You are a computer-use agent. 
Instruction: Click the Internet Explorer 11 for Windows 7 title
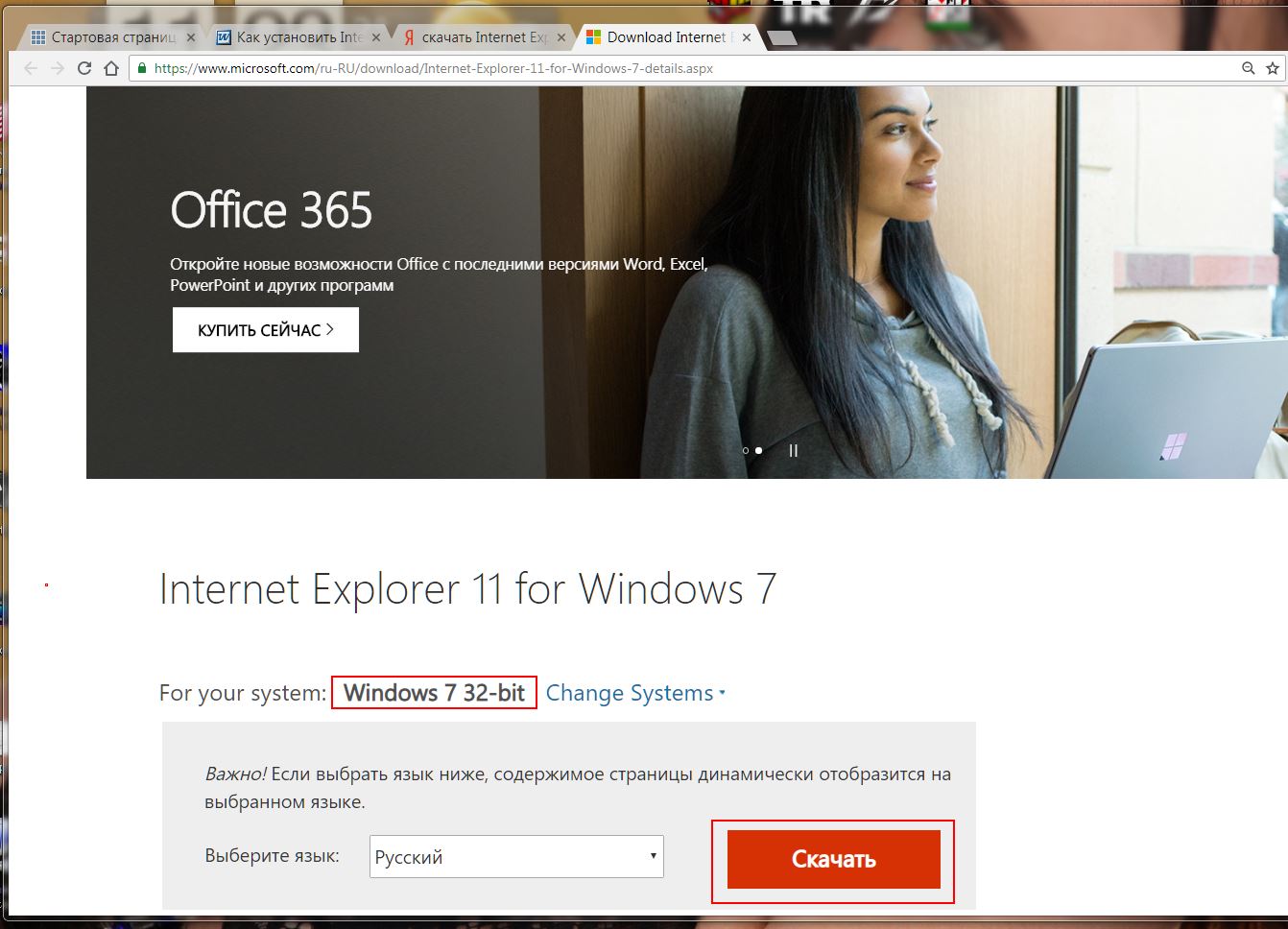point(467,588)
